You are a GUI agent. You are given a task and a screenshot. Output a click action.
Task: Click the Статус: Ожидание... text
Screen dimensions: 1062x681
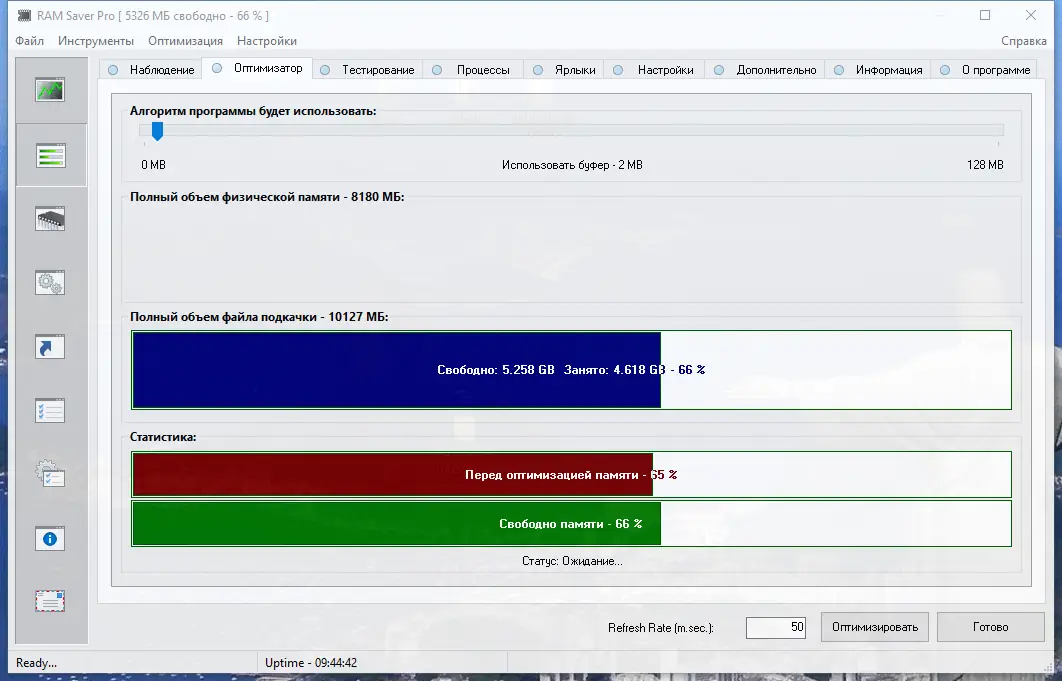point(572,561)
